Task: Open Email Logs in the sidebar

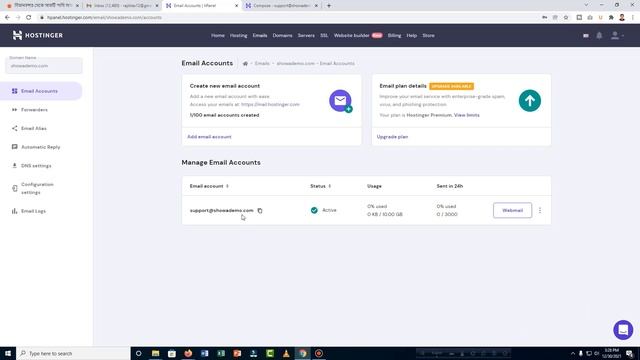Action: [x=33, y=211]
